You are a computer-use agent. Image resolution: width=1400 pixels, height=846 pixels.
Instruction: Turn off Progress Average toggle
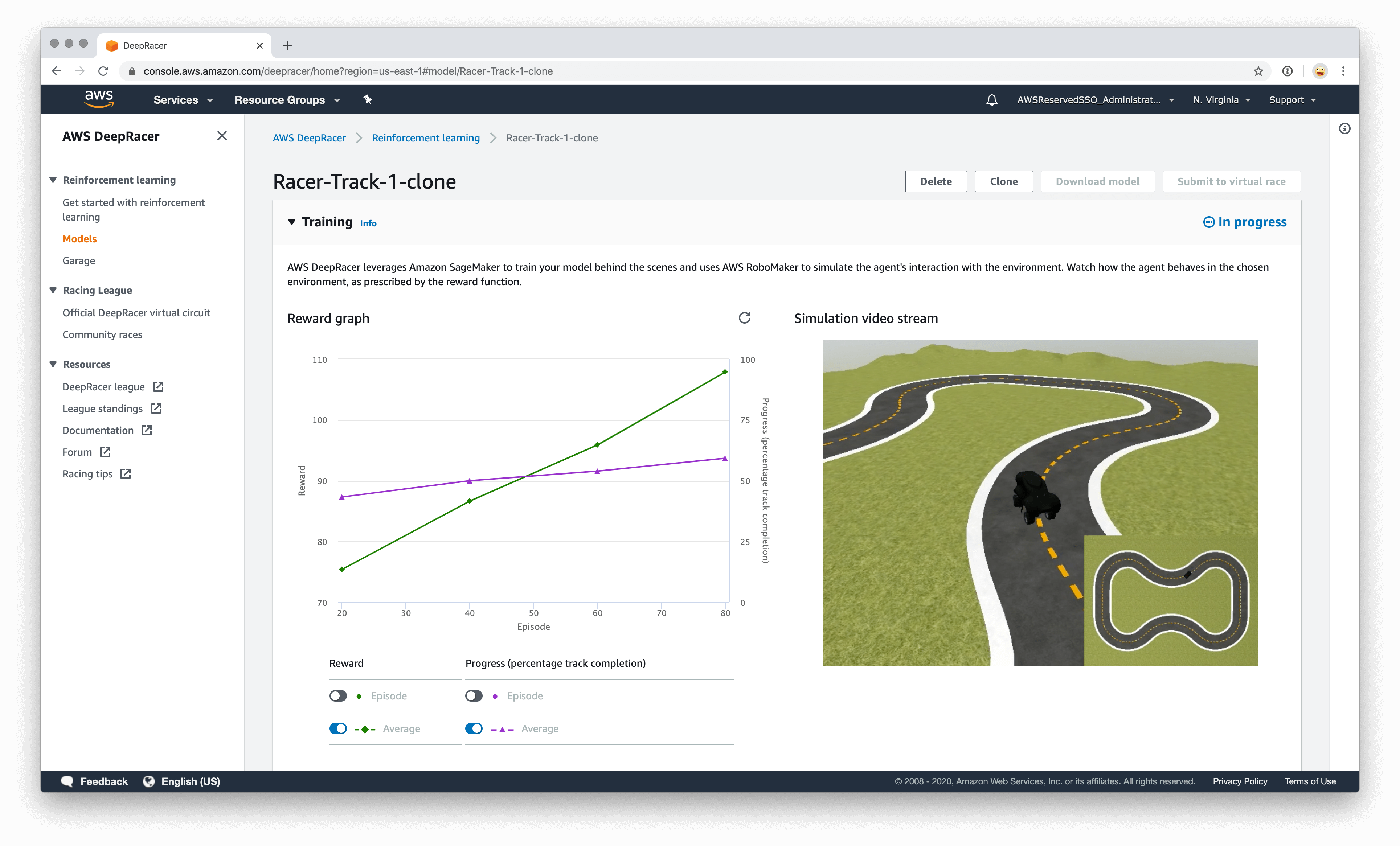pos(474,728)
